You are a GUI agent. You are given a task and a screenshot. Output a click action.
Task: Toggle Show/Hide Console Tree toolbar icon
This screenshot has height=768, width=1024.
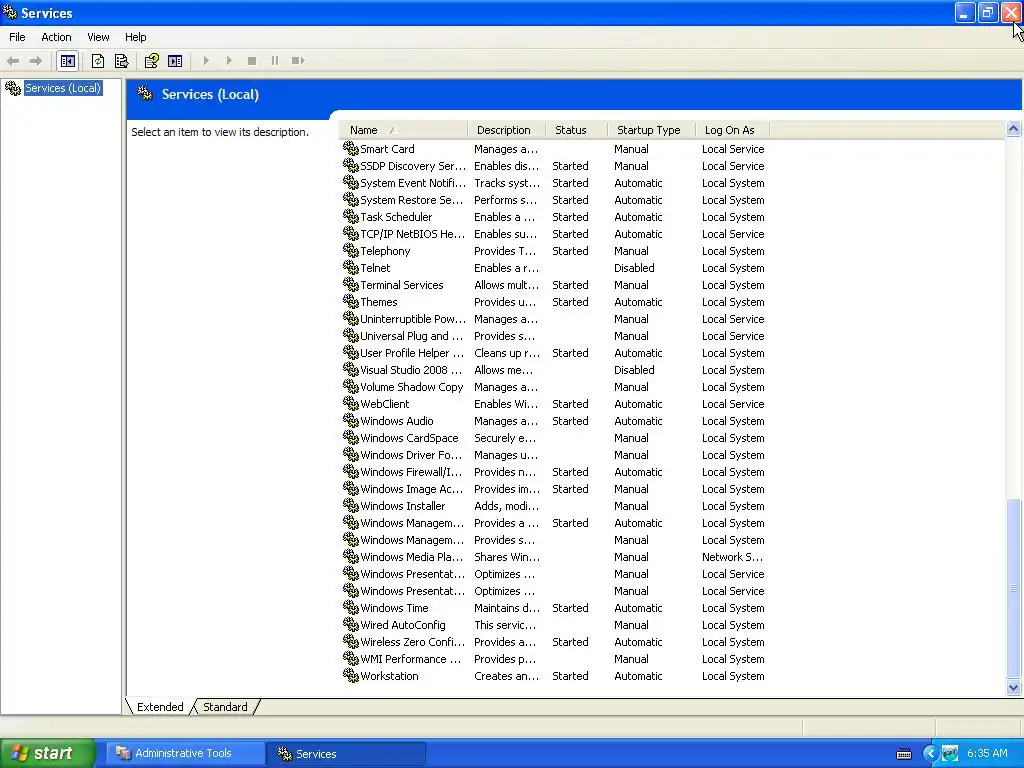[x=68, y=61]
